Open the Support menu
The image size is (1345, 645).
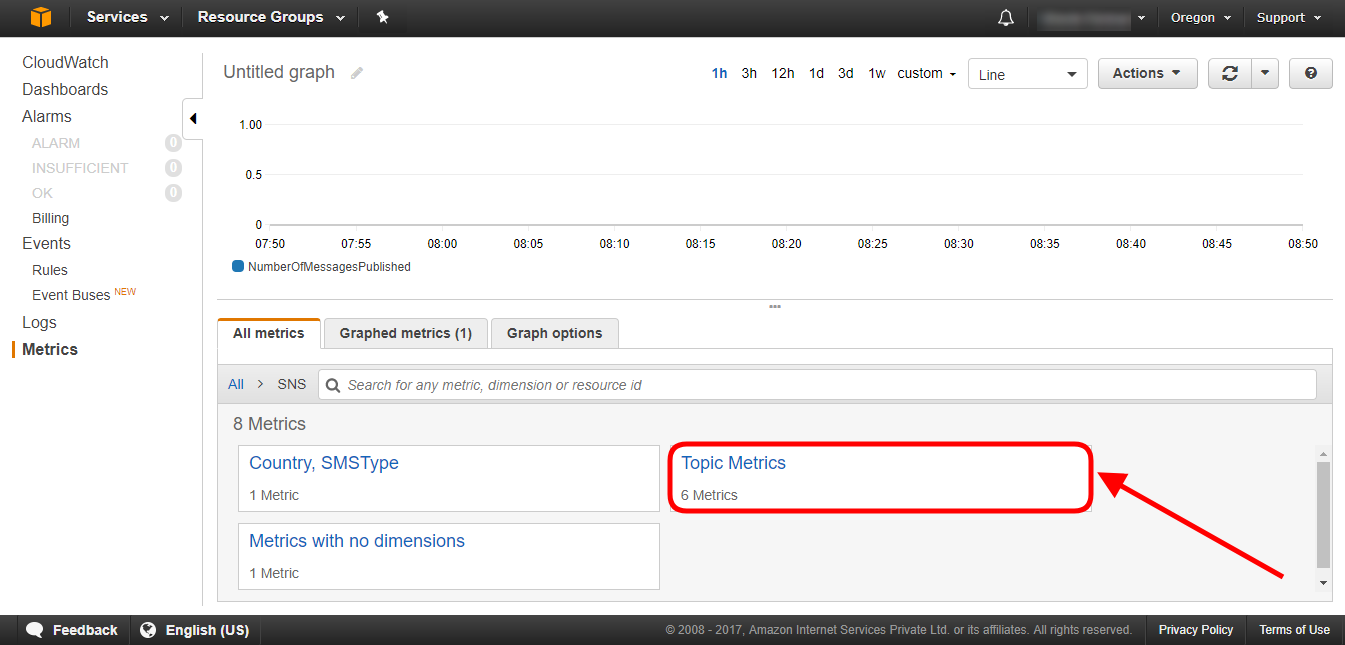pos(1289,18)
